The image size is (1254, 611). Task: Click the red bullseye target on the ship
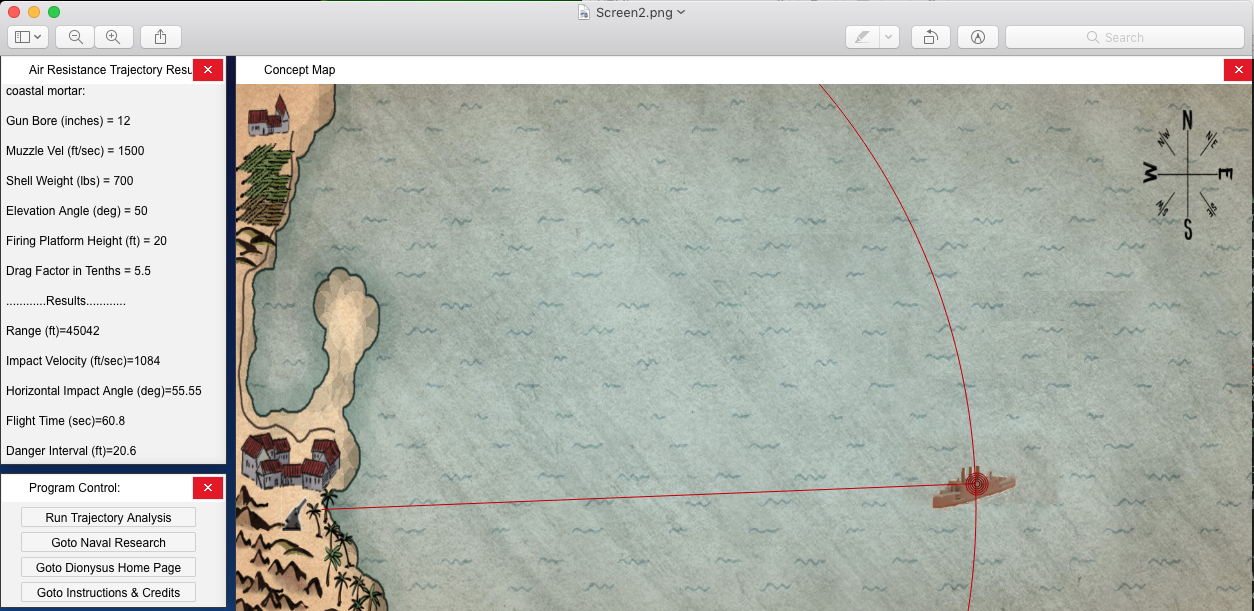coord(976,485)
